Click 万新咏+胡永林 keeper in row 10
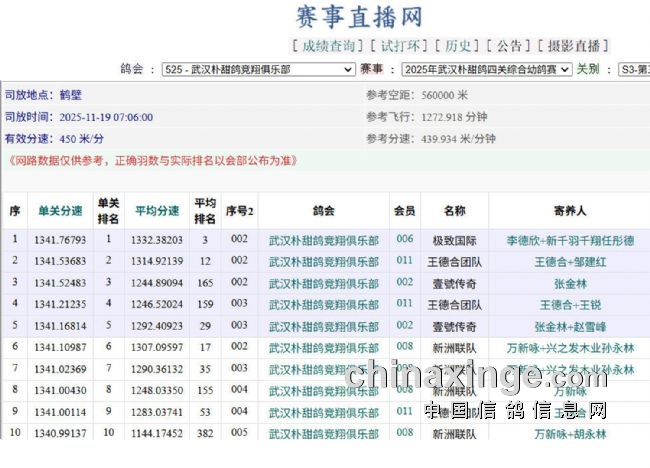The height and width of the screenshot is (468, 650). click(x=570, y=434)
